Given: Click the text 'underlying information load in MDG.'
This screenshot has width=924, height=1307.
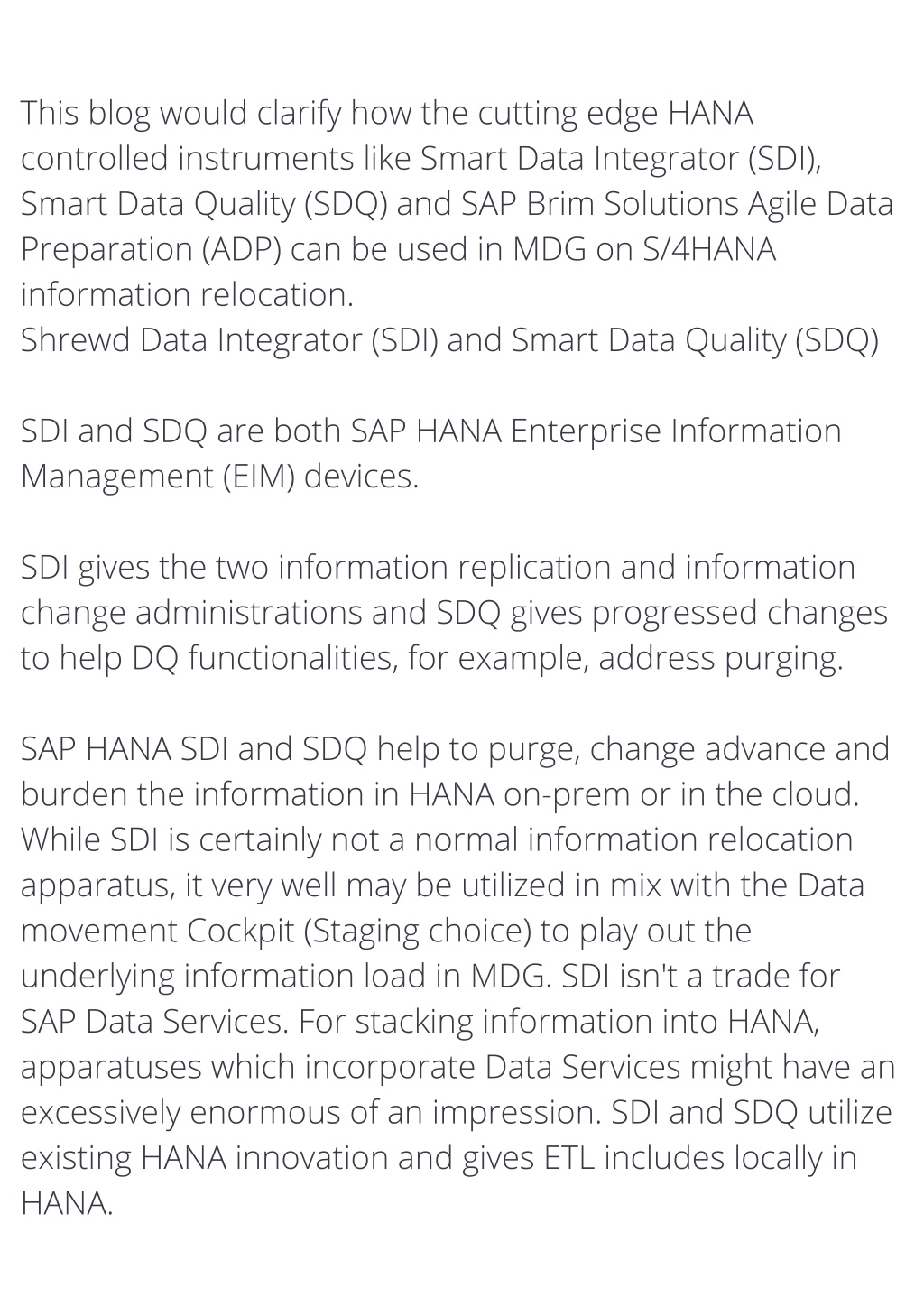Looking at the screenshot, I should pos(287,976).
